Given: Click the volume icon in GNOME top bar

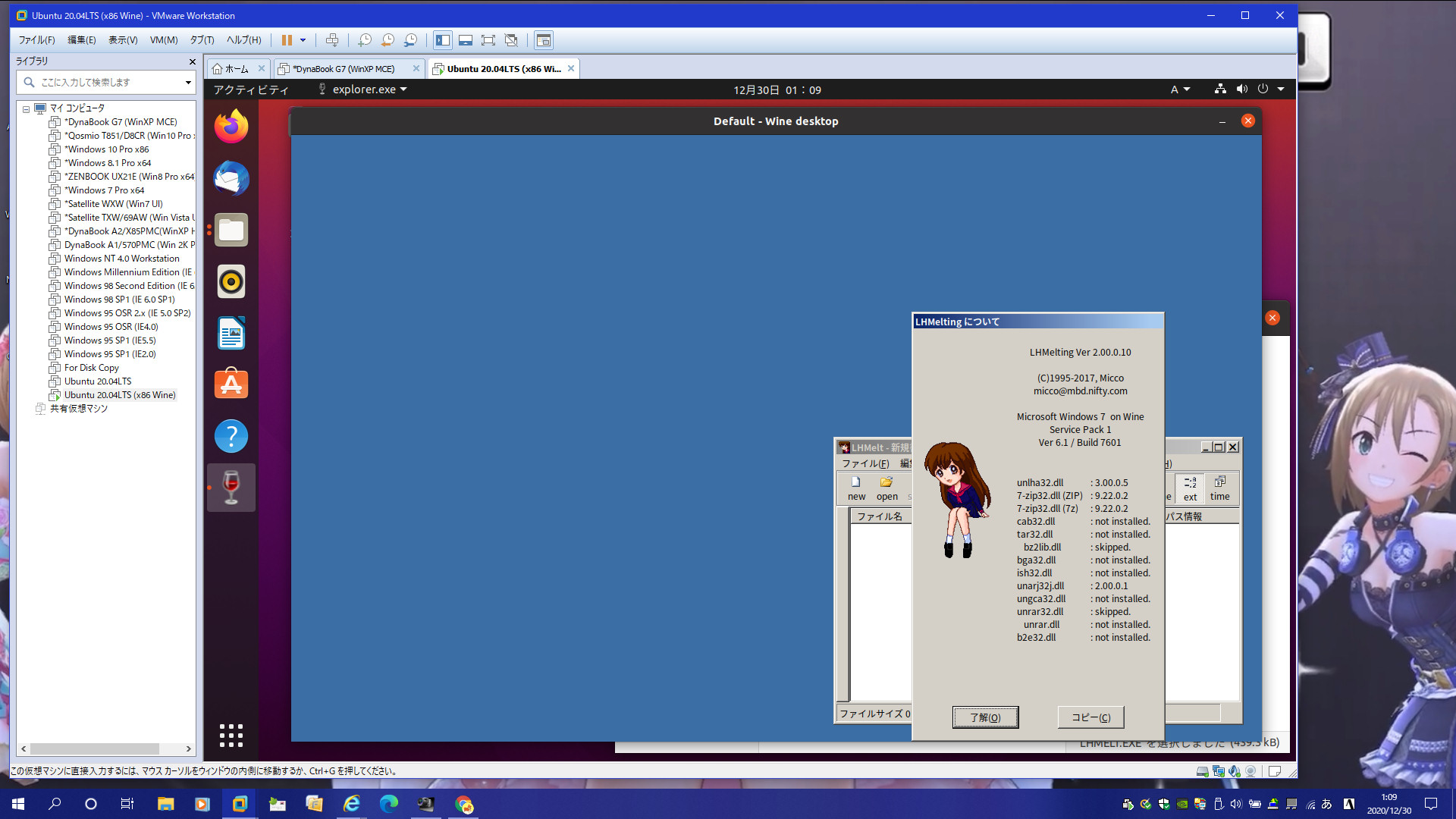Looking at the screenshot, I should 1241,89.
